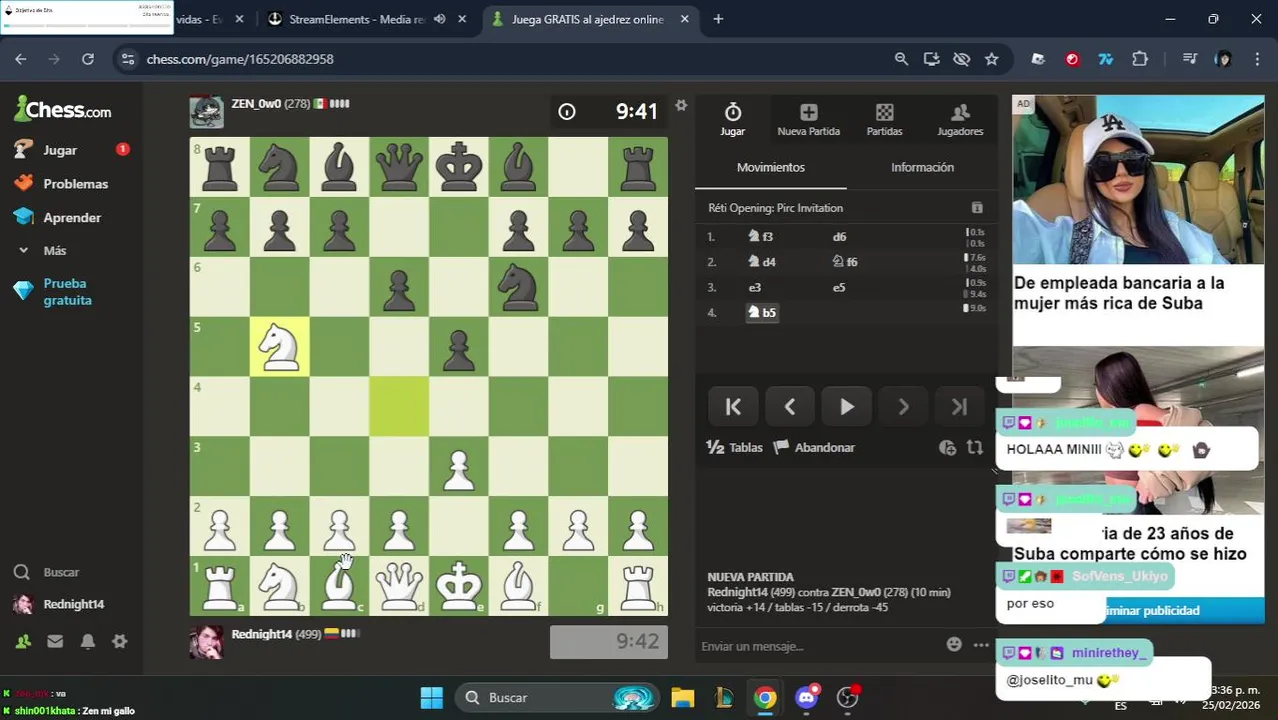Open Problemas in the sidebar
Screen dimensions: 1278x720
[x=75, y=184]
